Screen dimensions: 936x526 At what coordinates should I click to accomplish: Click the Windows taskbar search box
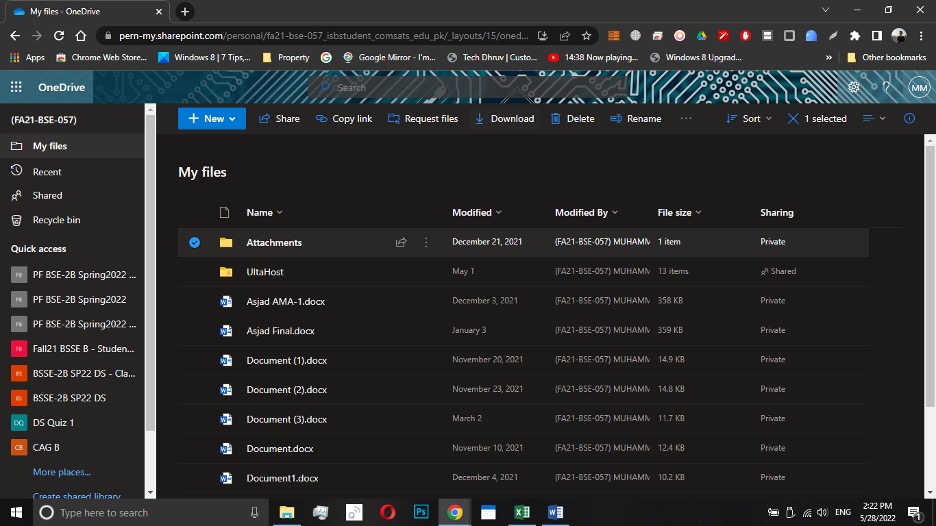tap(149, 512)
